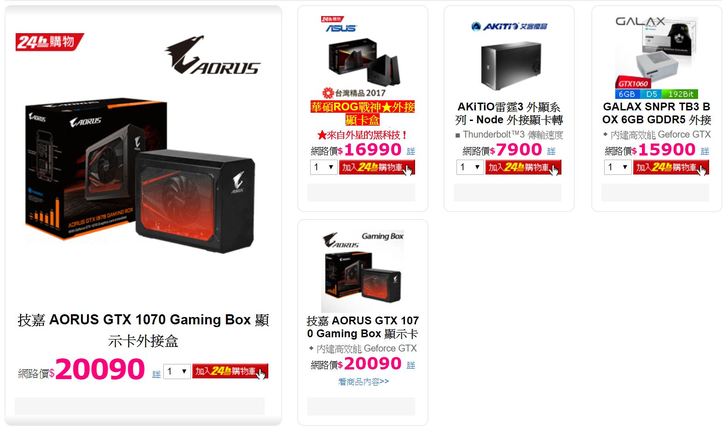Click the 詳 details icon beside 16990
This screenshot has width=728, height=438.
tap(411, 151)
